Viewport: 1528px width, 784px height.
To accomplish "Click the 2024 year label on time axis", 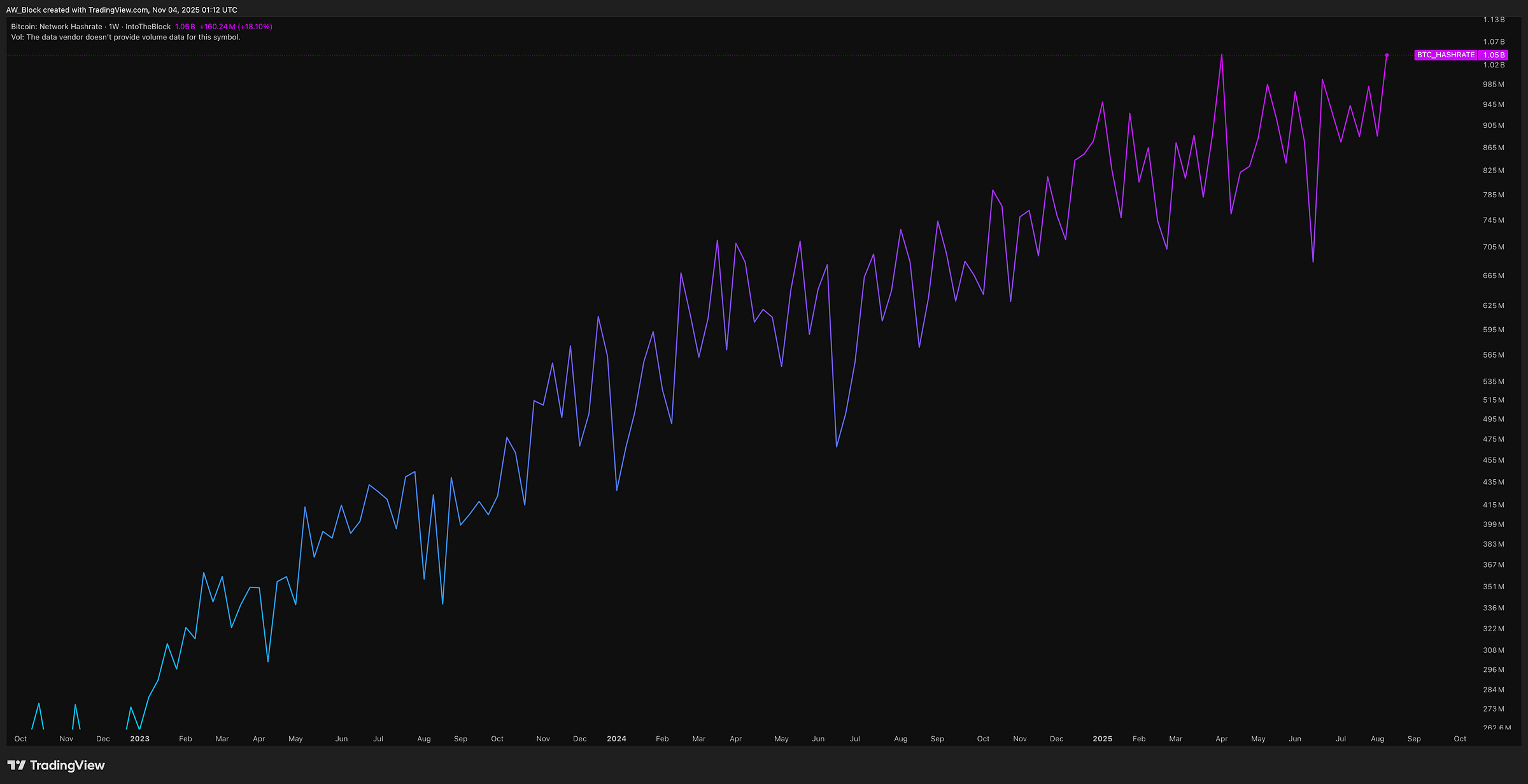I will [616, 739].
